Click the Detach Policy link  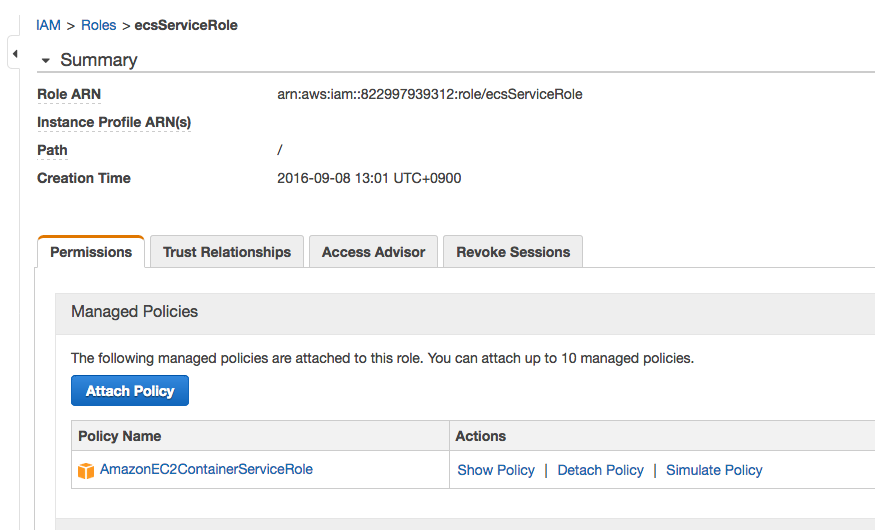600,470
